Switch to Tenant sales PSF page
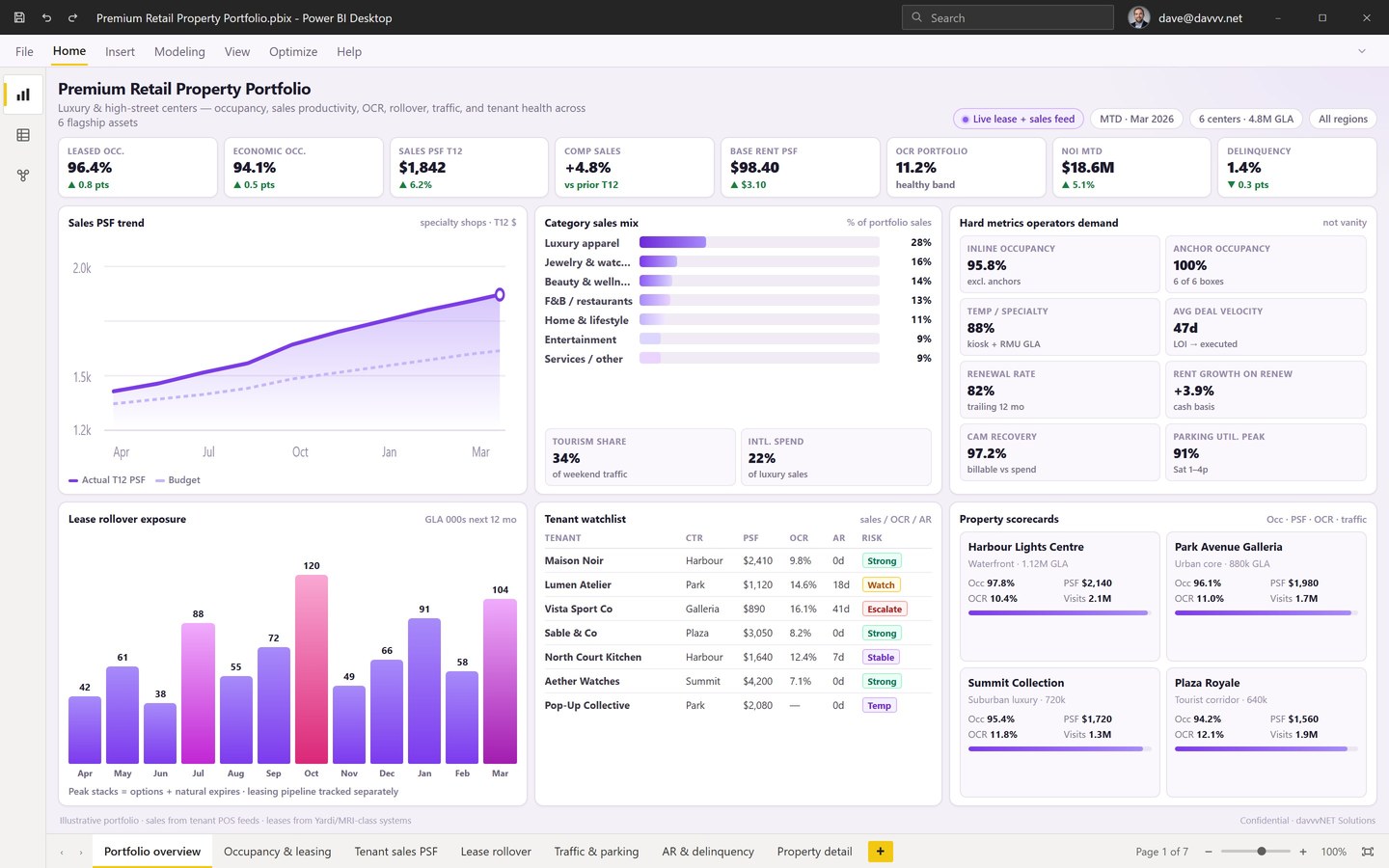Image resolution: width=1389 pixels, height=868 pixels. pyautogui.click(x=396, y=852)
